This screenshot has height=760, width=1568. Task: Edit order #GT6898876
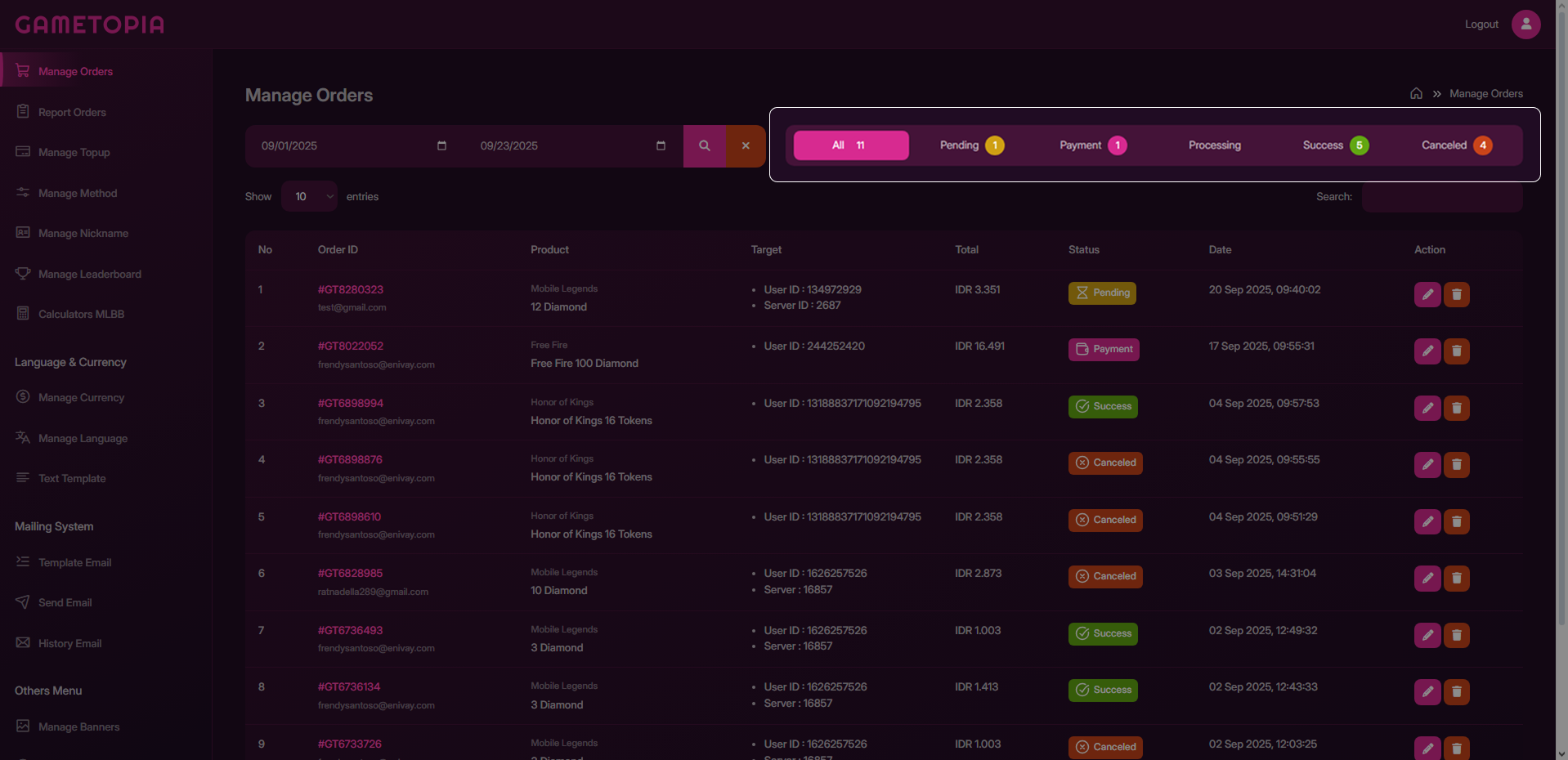click(1427, 465)
